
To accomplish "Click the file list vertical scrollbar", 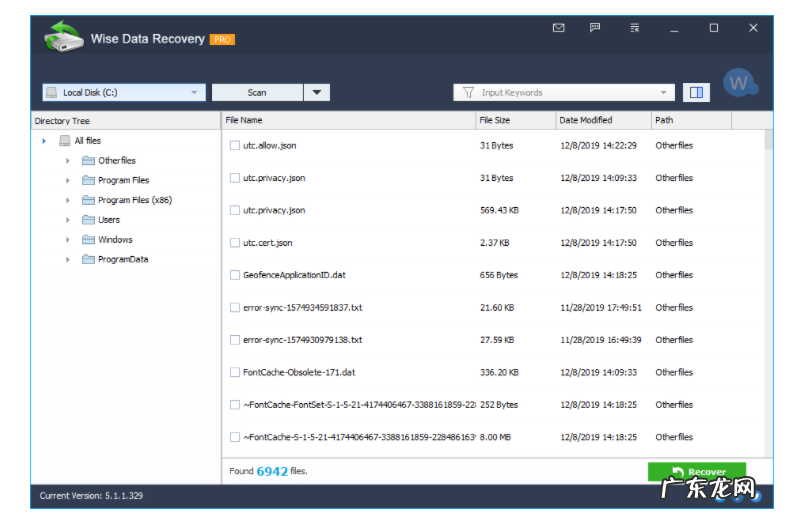I will coord(768,290).
